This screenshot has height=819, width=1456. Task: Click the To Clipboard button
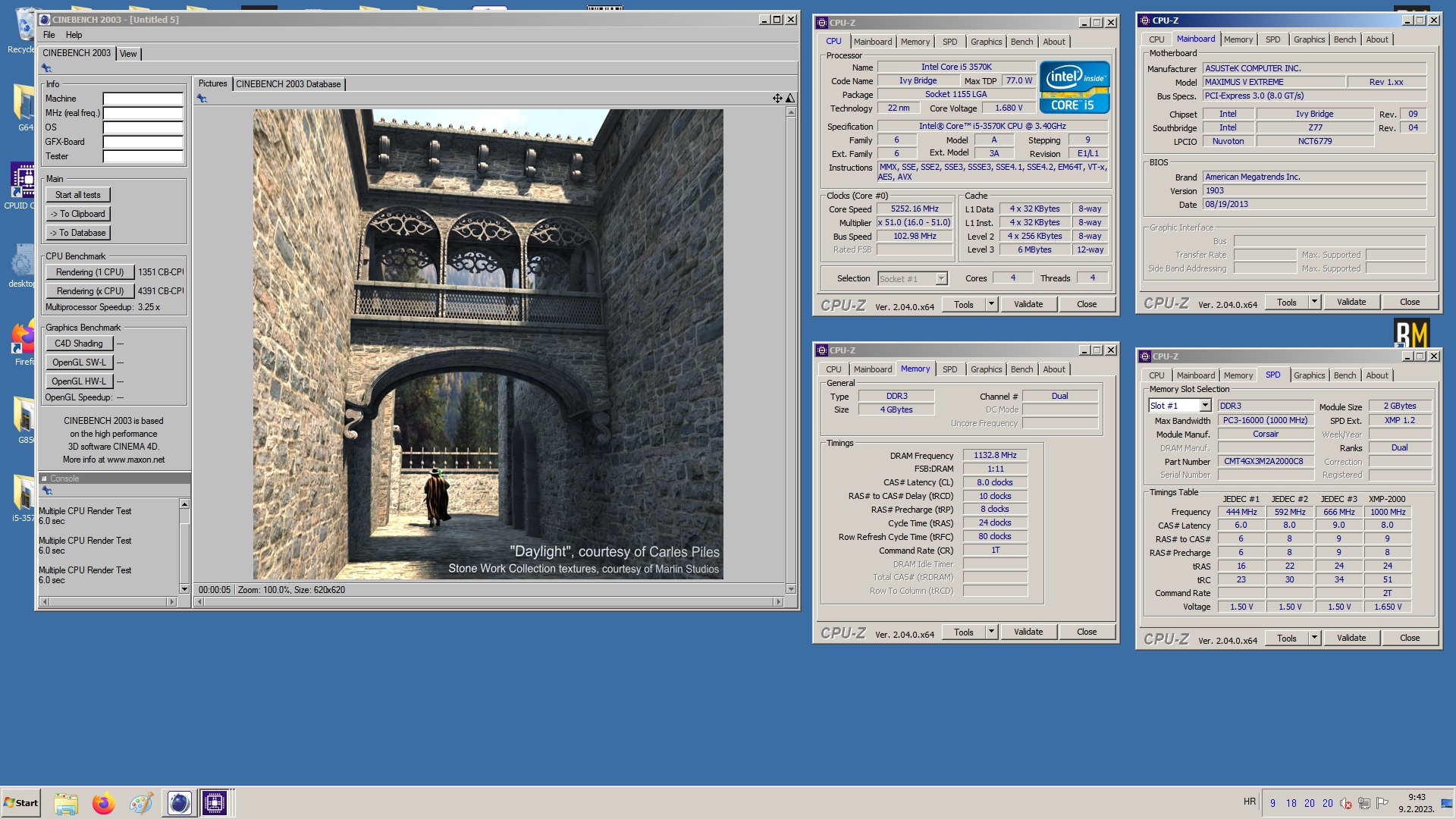78,214
